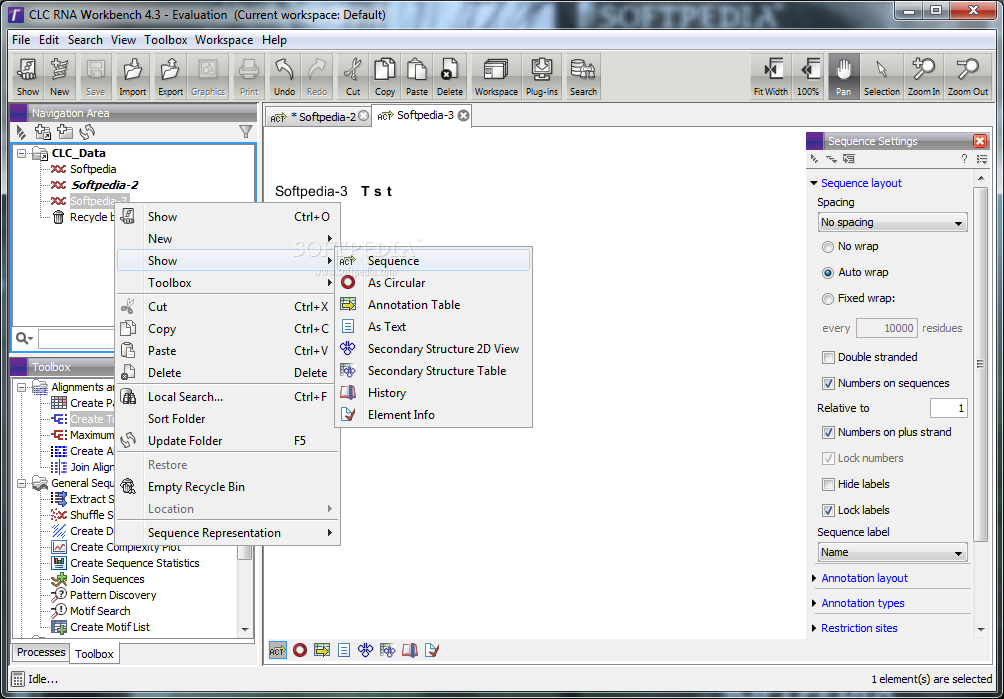Choose Sequence in the Show submenu

click(x=433, y=261)
